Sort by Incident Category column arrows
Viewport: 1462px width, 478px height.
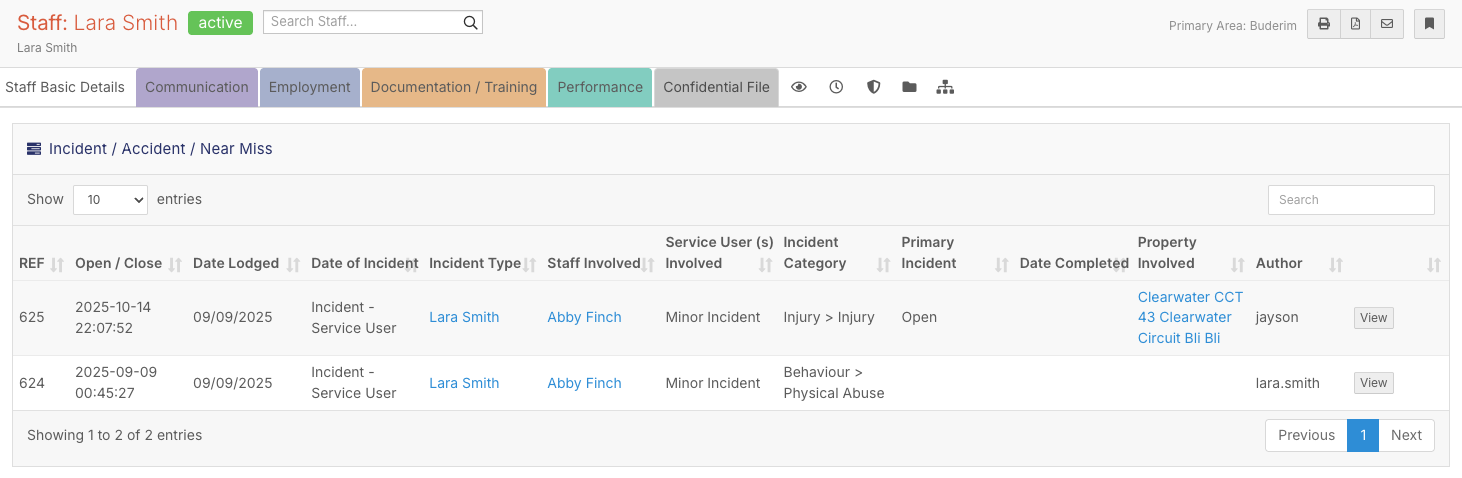883,265
